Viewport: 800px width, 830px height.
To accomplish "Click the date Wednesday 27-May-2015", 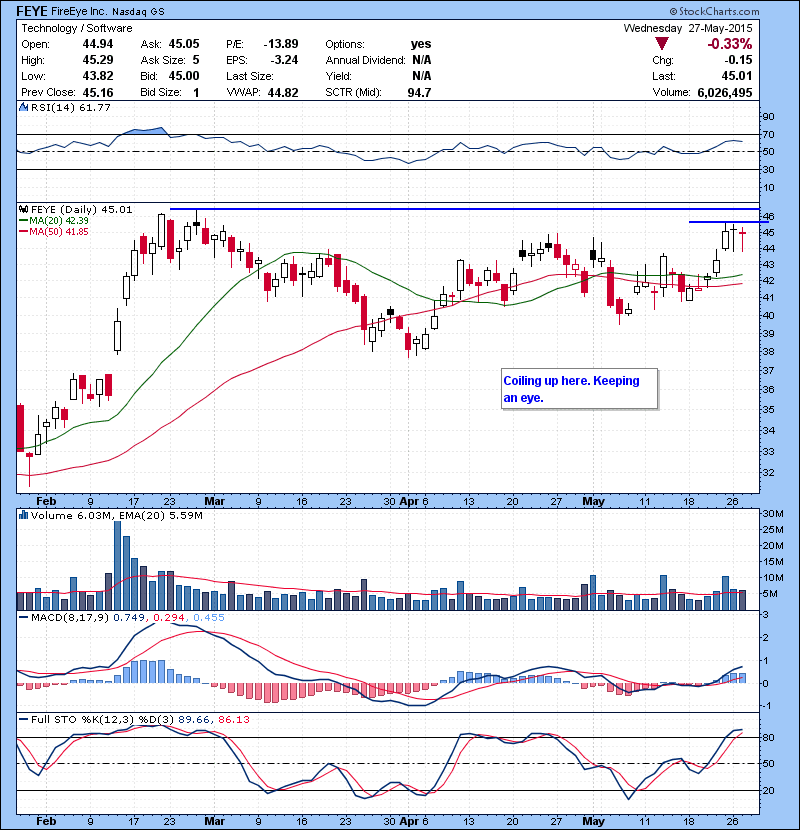I will (x=688, y=28).
